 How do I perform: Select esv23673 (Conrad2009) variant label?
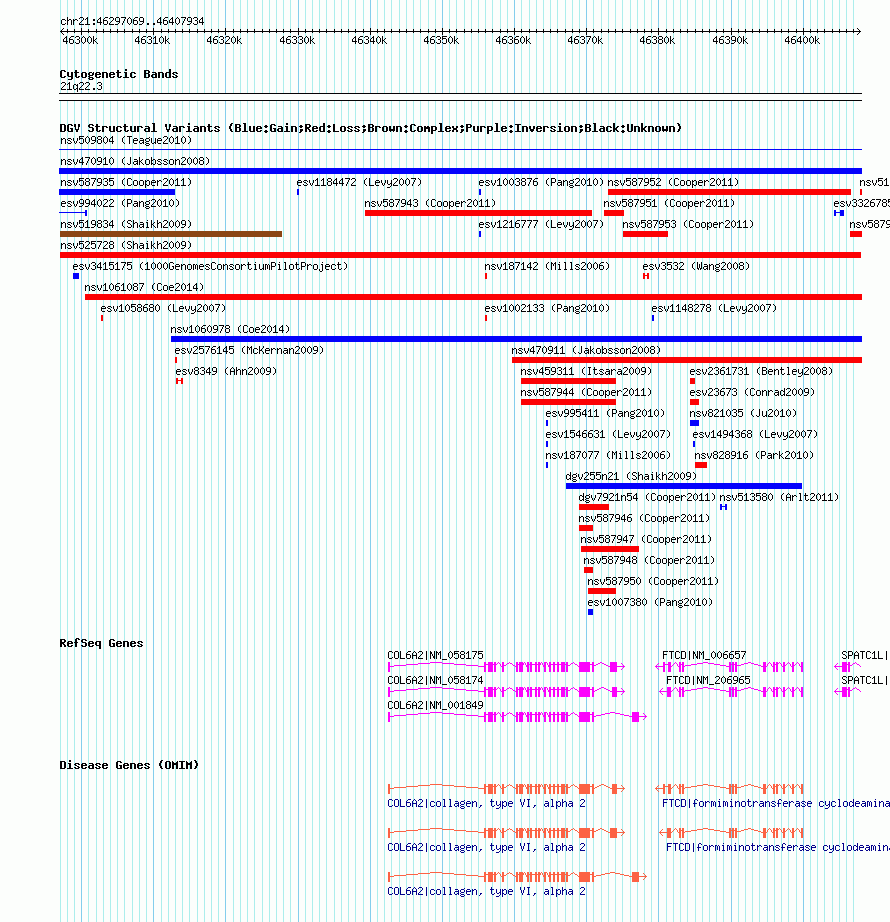pos(752,392)
